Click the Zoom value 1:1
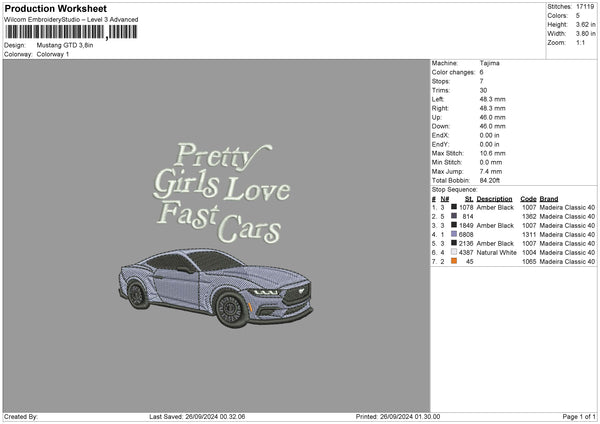The image size is (600, 424). (x=580, y=42)
